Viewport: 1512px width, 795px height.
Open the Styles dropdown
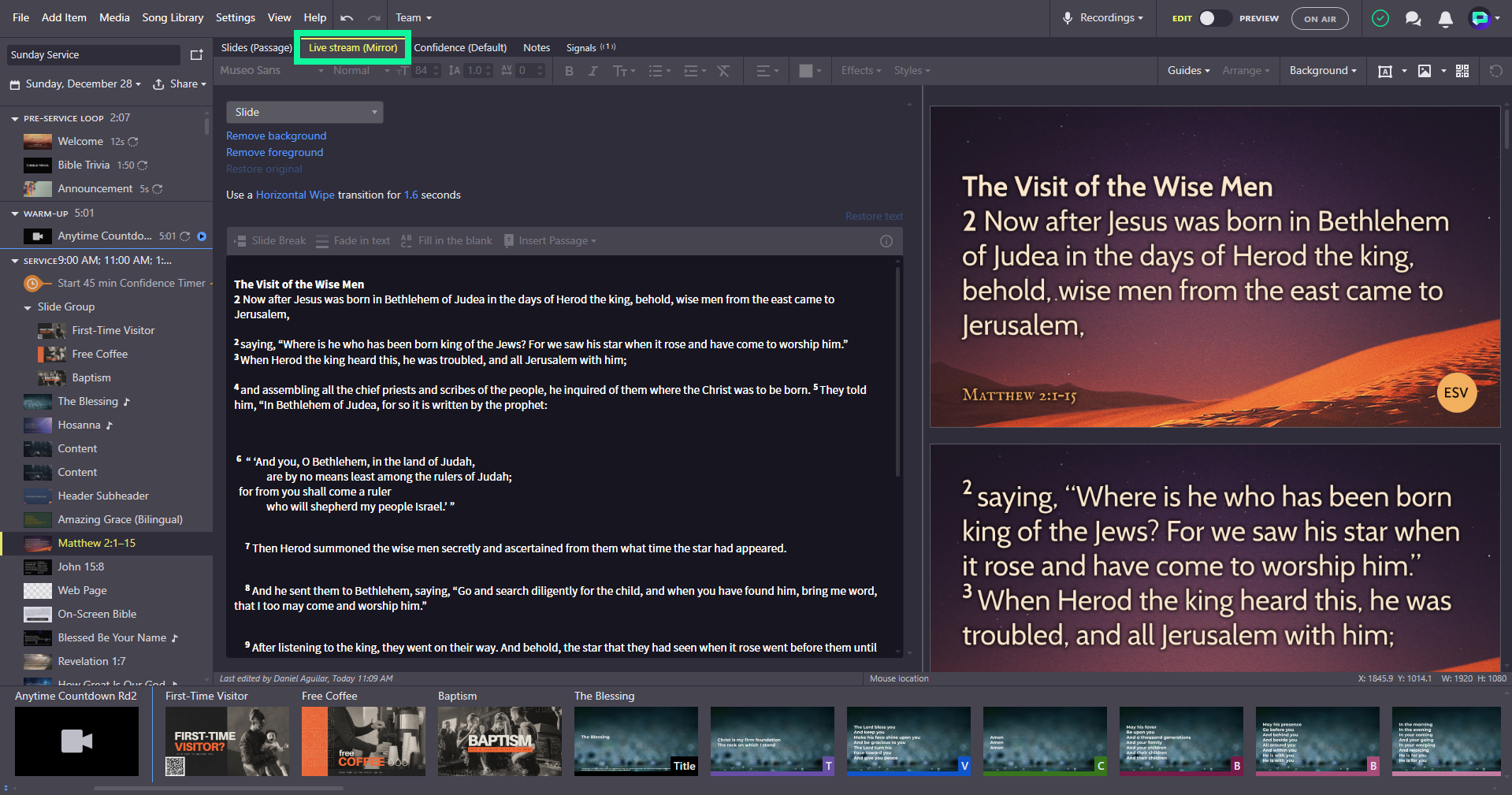point(912,71)
